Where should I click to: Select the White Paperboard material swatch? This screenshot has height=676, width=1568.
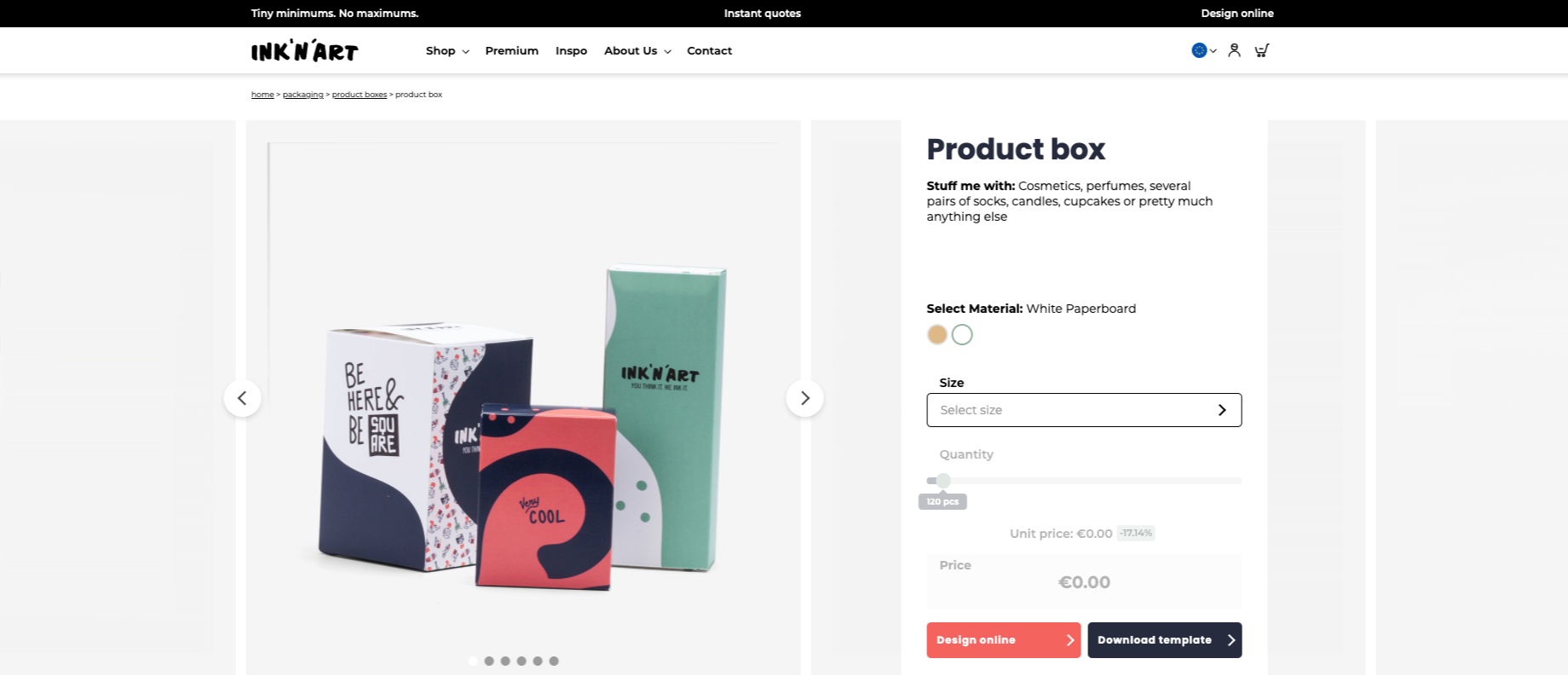962,335
